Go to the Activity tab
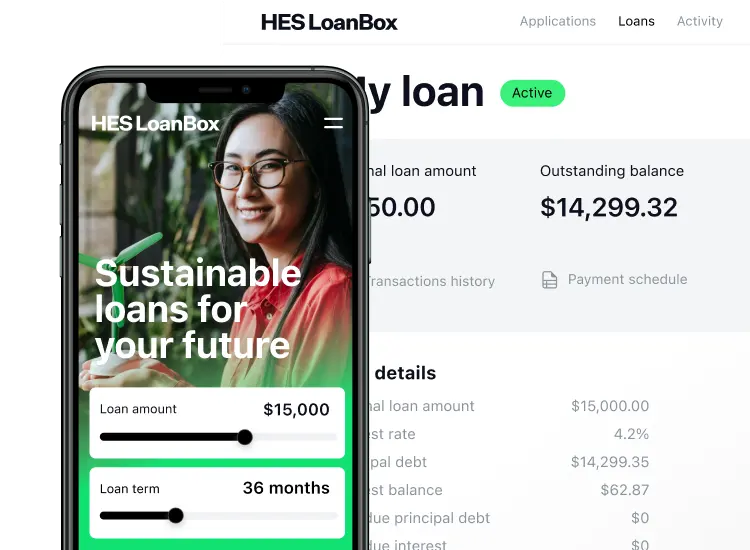Image resolution: width=750 pixels, height=550 pixels. point(700,22)
